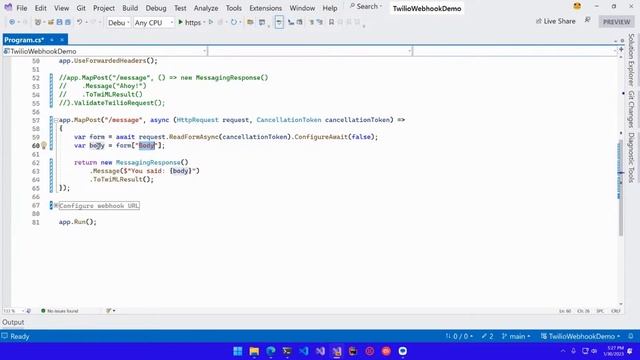Open the Debug configuration dropdown

118,23
